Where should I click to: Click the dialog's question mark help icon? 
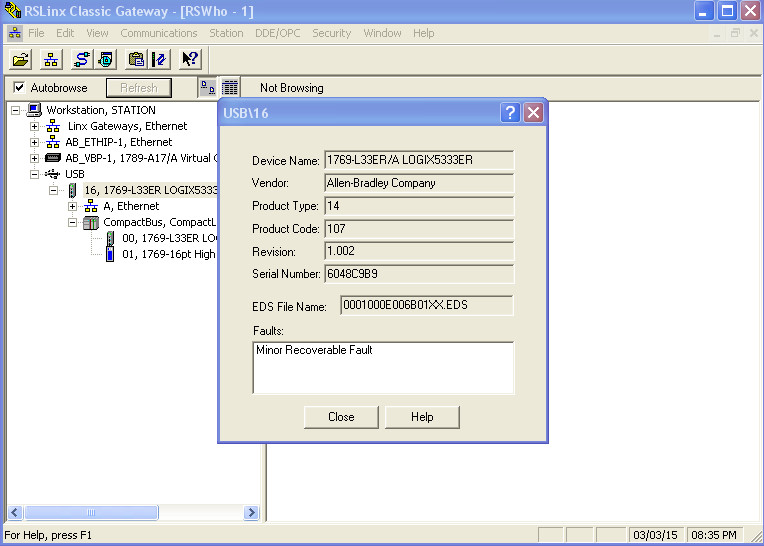[x=510, y=113]
